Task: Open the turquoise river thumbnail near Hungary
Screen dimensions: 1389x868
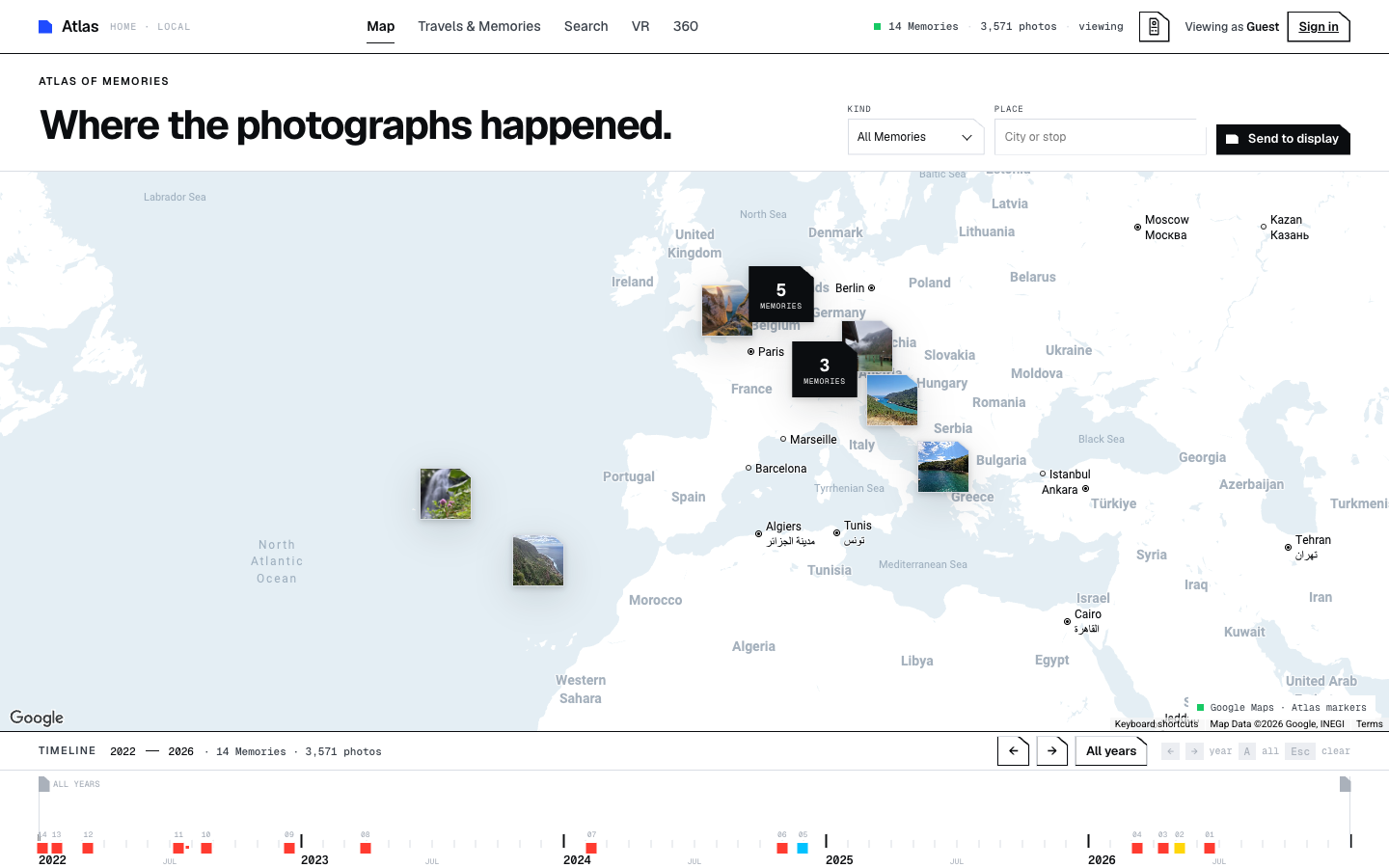Action: point(892,400)
